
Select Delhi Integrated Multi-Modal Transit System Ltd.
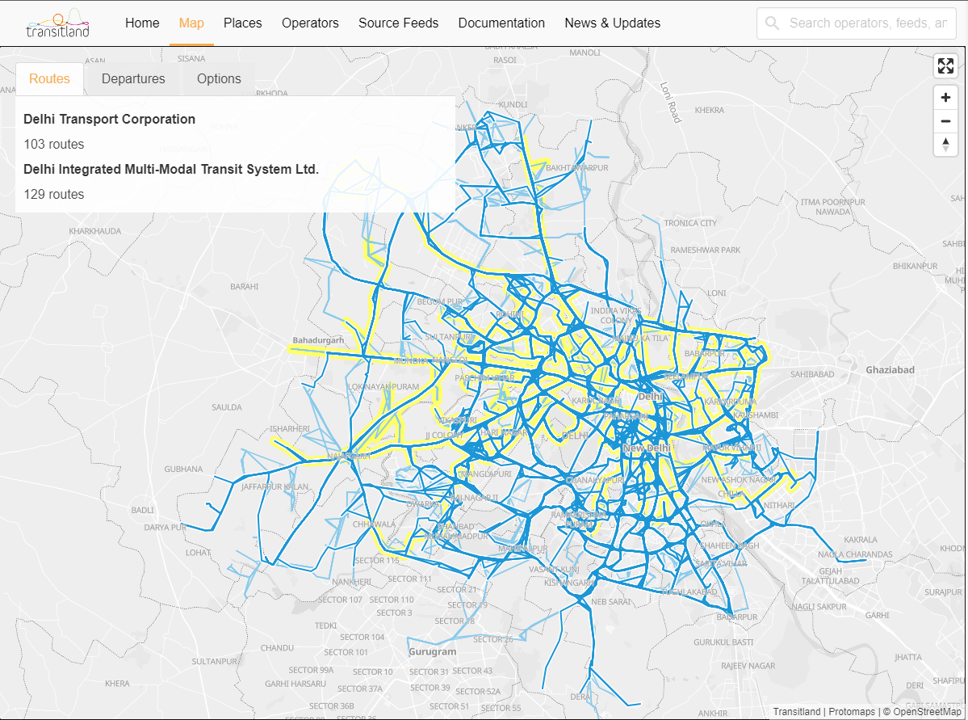(171, 169)
